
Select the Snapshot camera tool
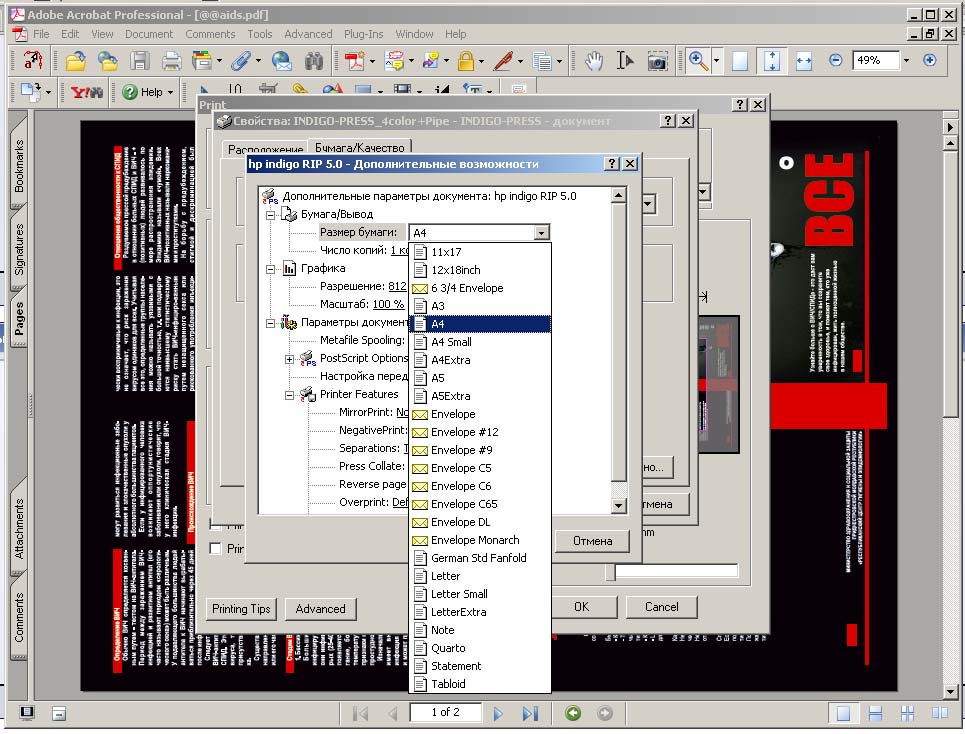point(657,60)
